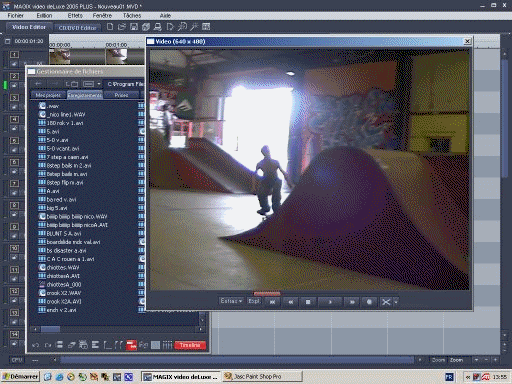
Task: Open the grid-style toolbar icon at far right
Action: tap(206, 27)
